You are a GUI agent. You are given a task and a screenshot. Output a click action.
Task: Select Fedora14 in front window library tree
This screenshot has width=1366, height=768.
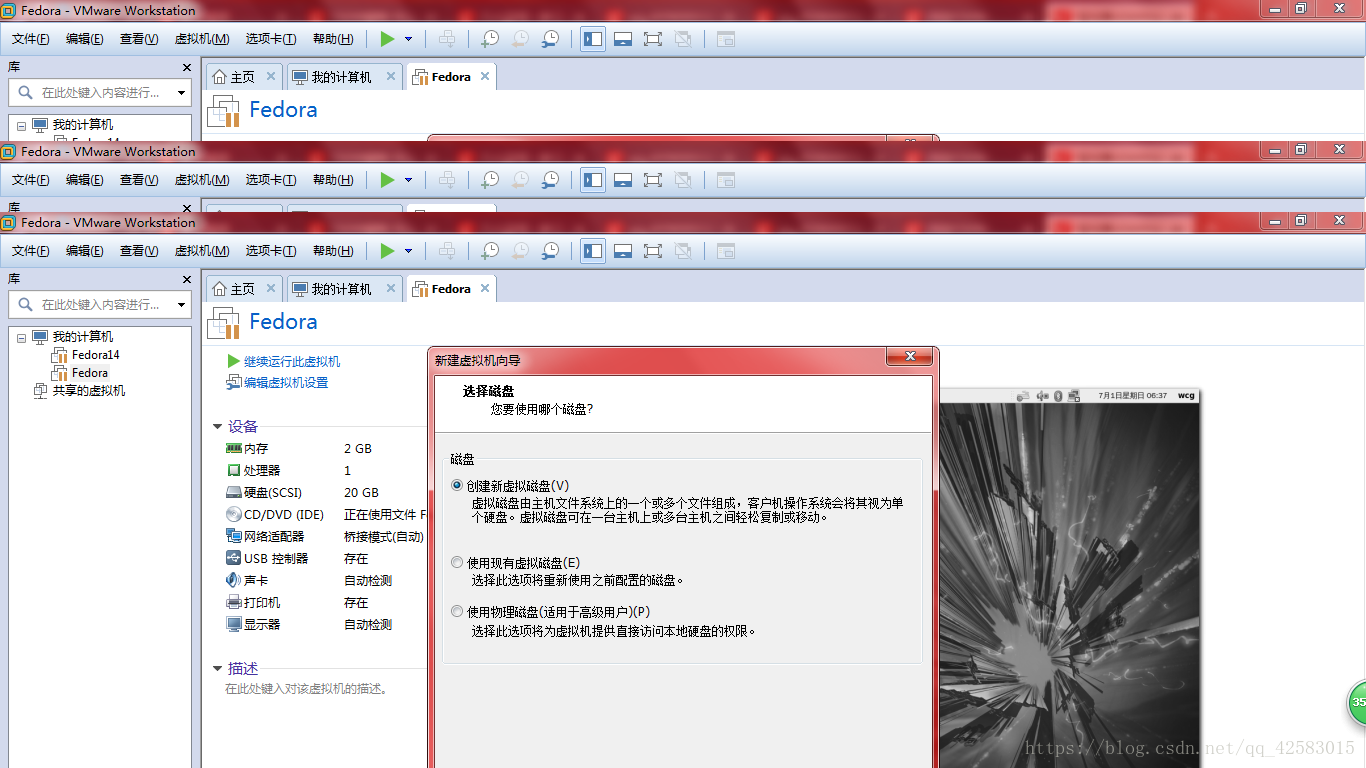point(95,355)
